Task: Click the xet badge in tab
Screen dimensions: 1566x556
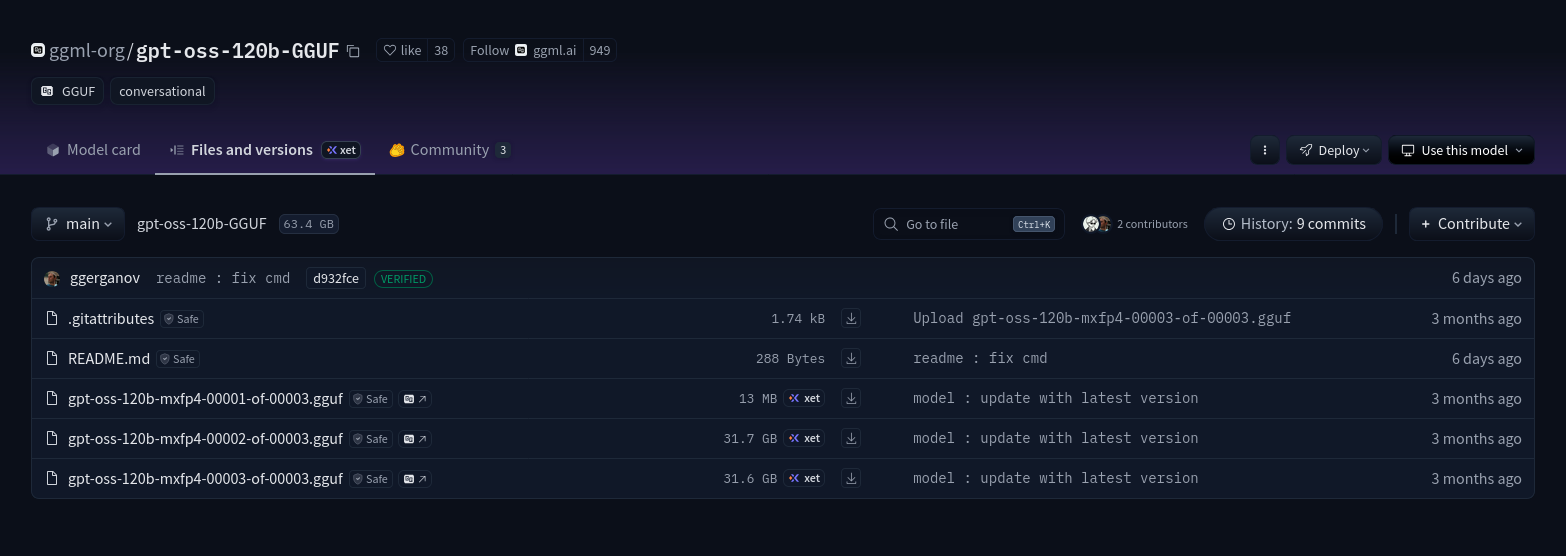Action: 341,150
